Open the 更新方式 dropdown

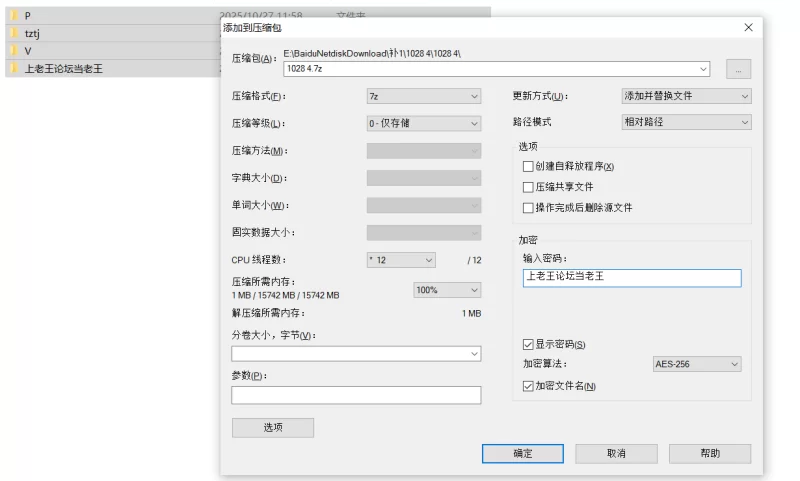coord(686,96)
